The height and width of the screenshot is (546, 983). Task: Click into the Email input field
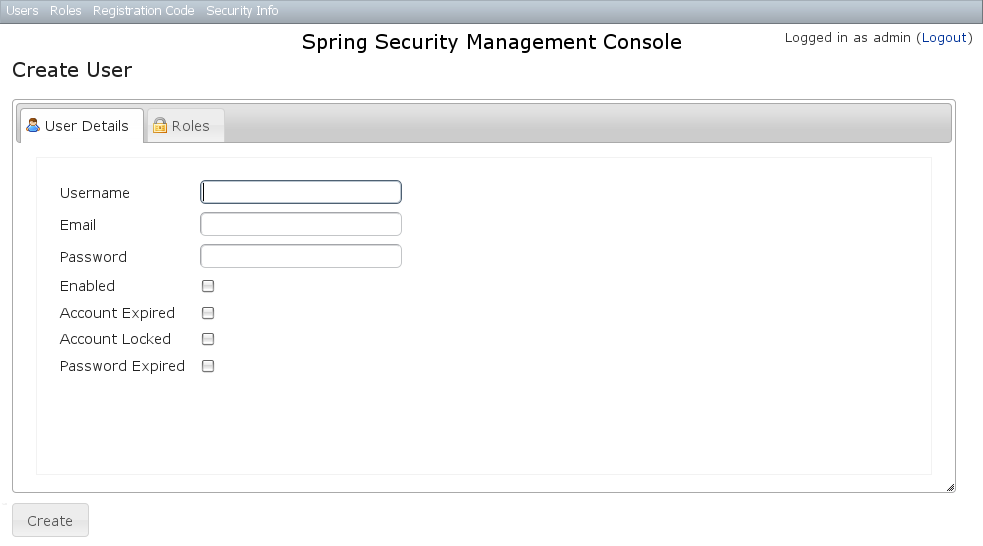coord(301,224)
